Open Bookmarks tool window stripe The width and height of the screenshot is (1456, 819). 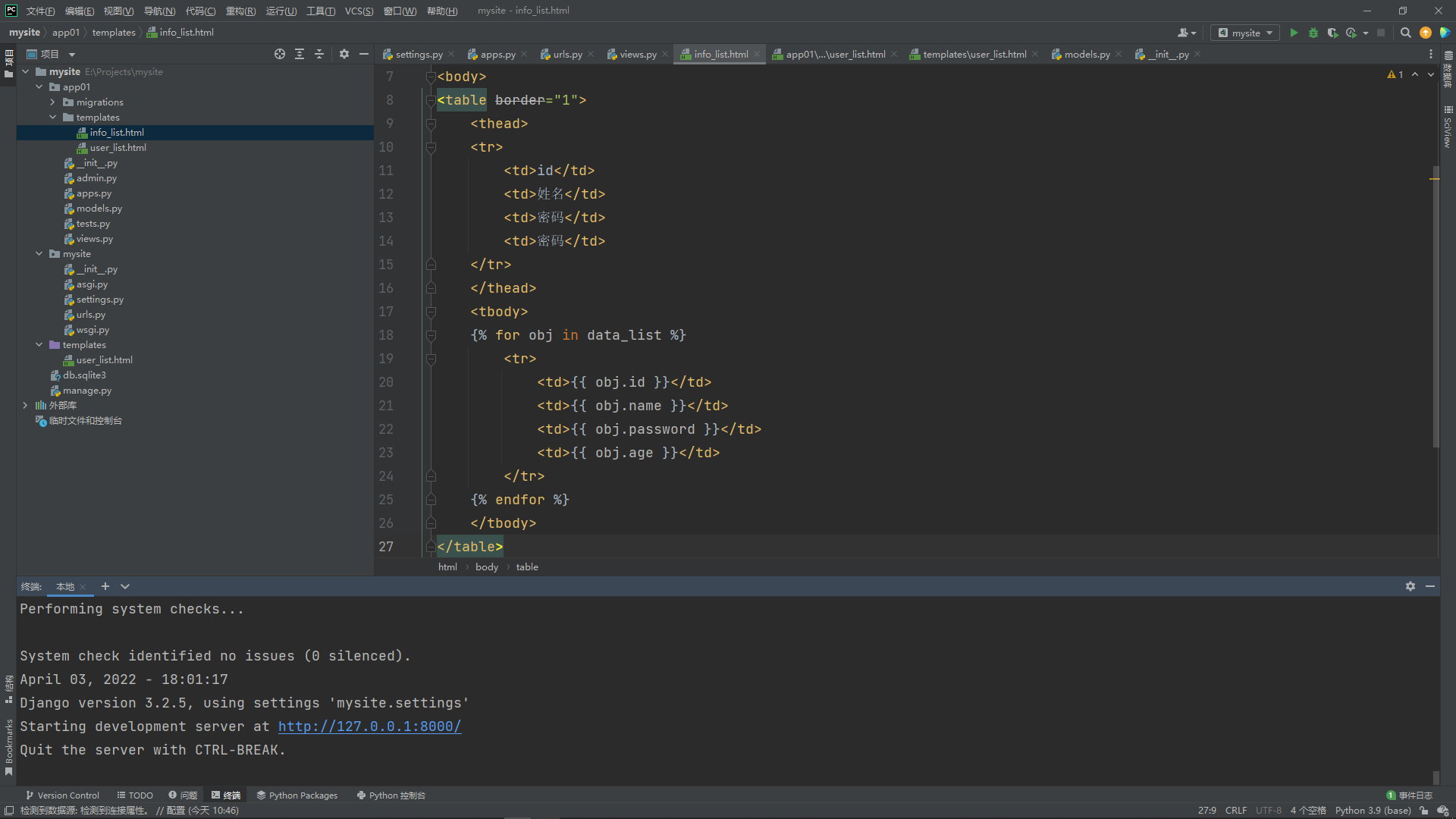(x=8, y=747)
